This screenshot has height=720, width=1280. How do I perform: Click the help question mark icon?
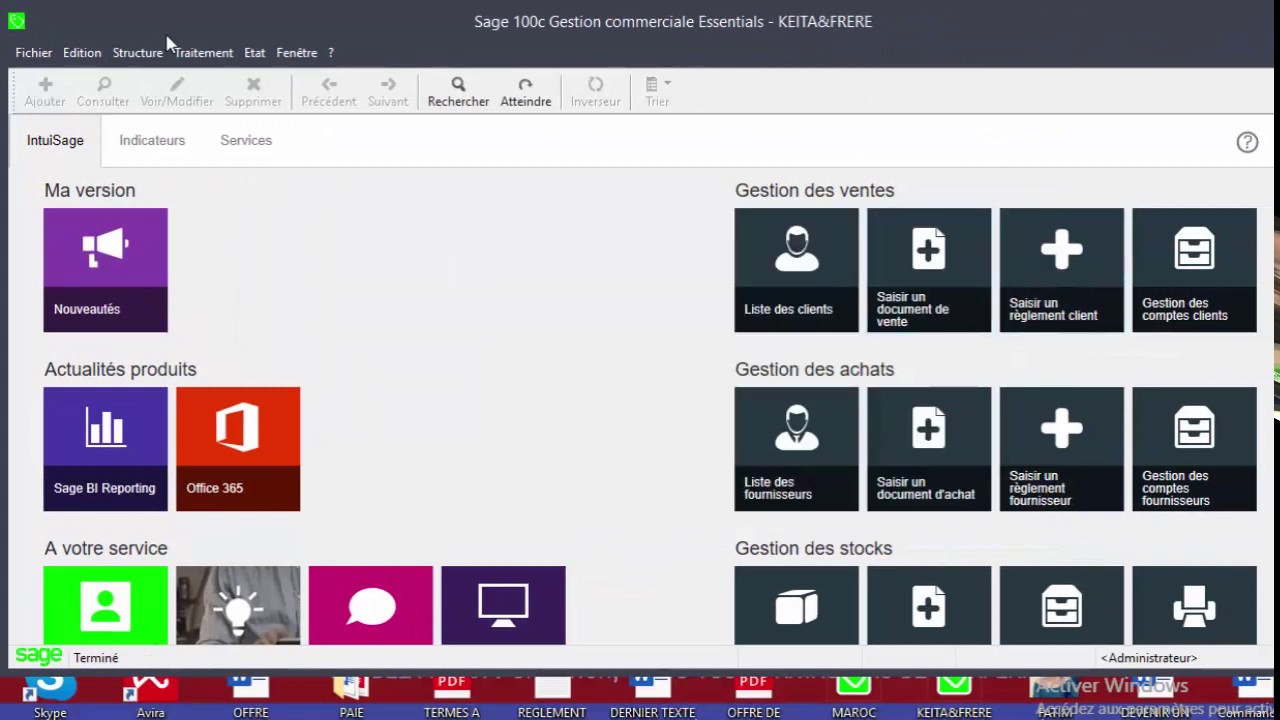(1247, 142)
